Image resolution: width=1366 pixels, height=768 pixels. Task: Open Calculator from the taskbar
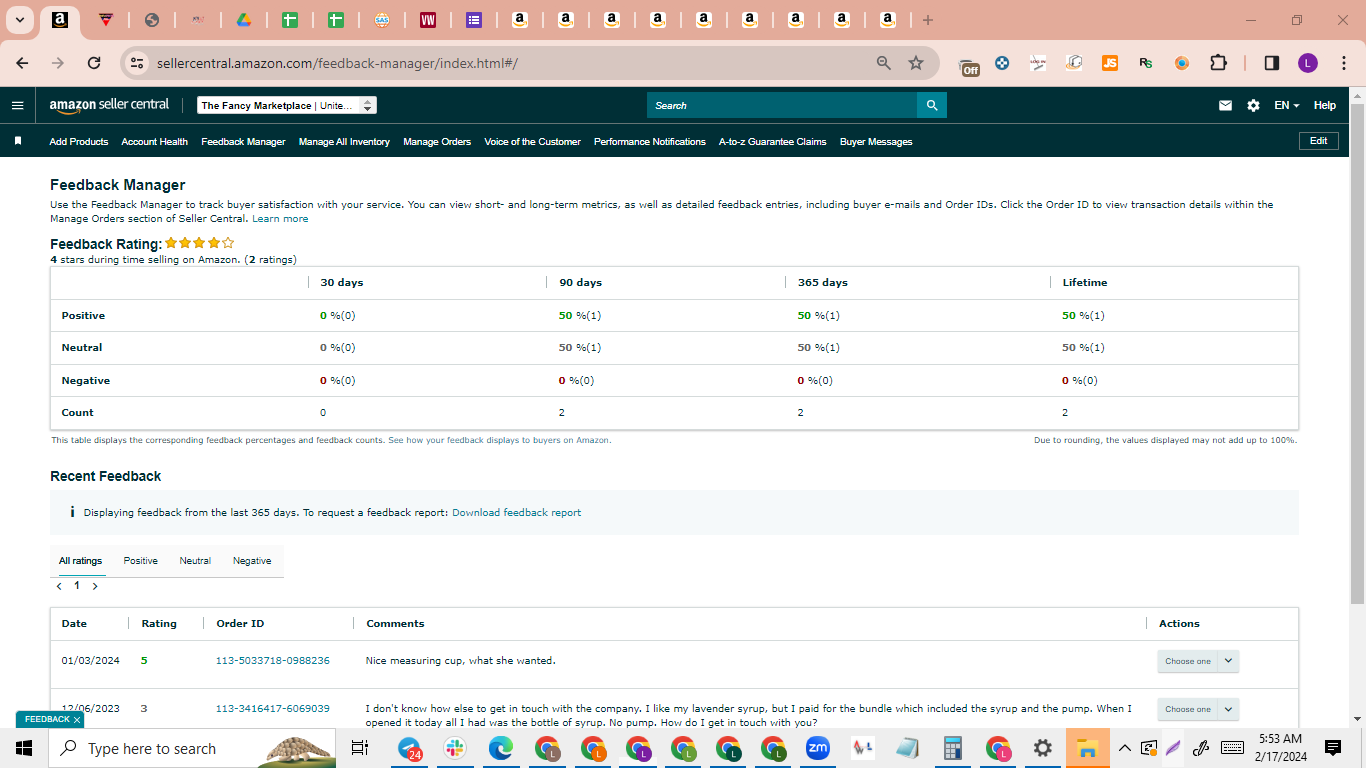(952, 748)
